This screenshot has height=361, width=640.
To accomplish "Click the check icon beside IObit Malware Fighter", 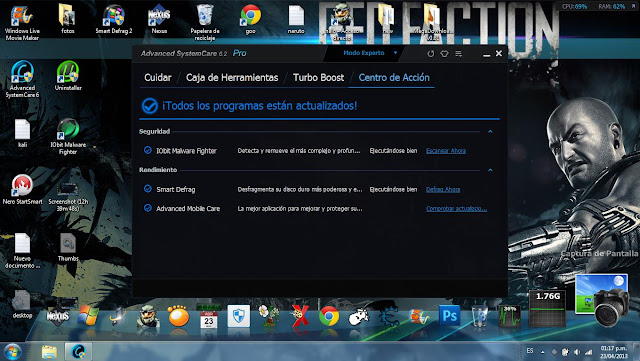I will pyautogui.click(x=148, y=150).
